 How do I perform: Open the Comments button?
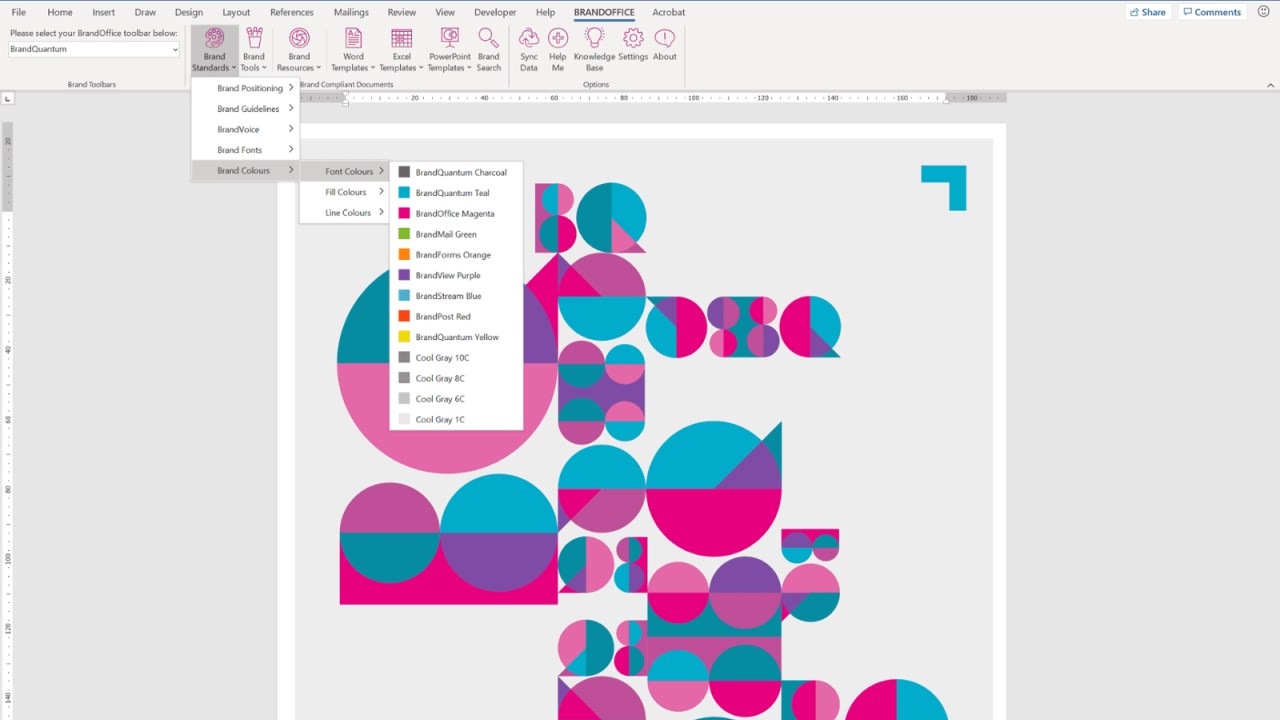1212,12
